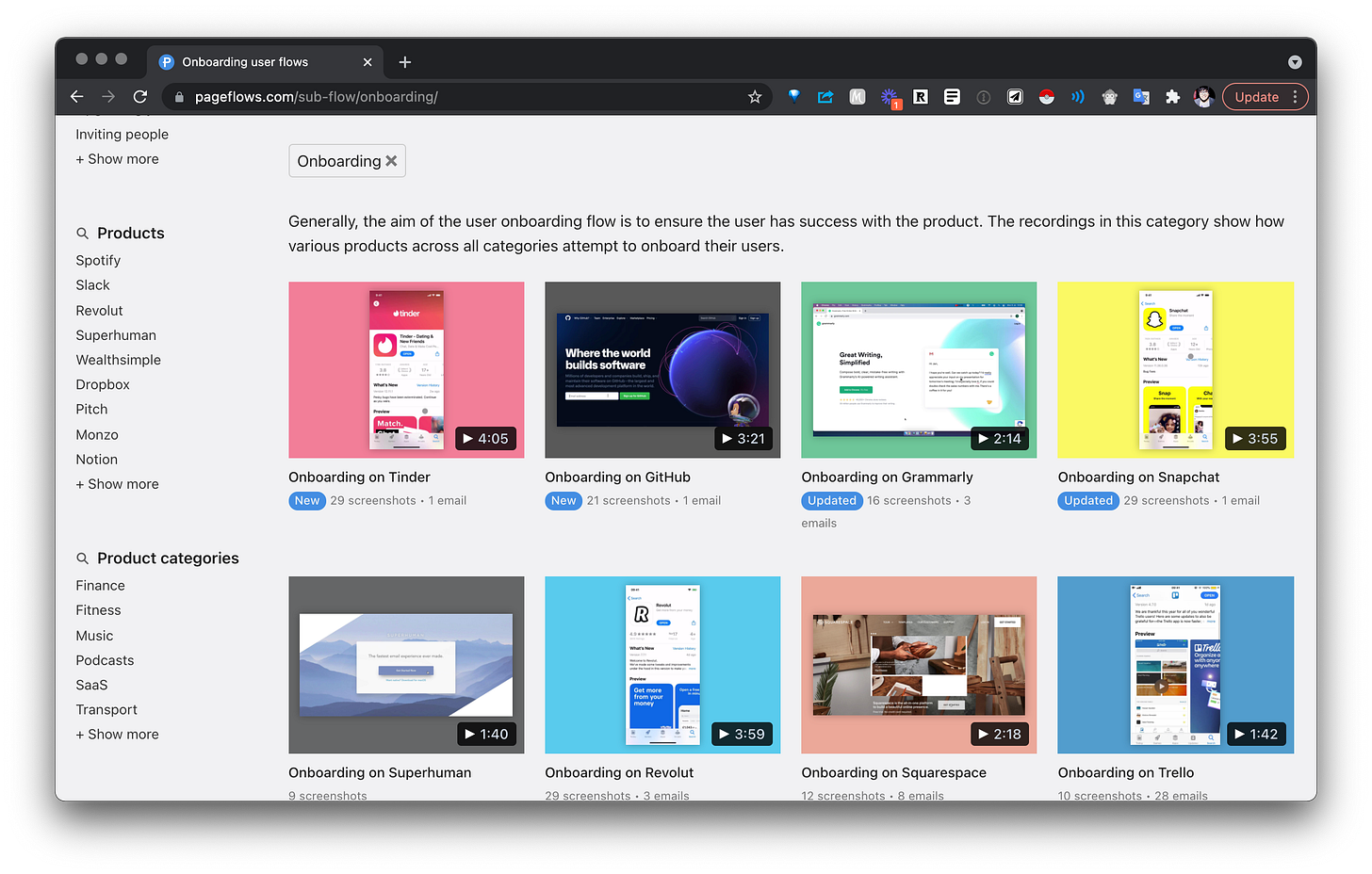Choose the Transport category
This screenshot has height=874, width=1372.
(106, 709)
